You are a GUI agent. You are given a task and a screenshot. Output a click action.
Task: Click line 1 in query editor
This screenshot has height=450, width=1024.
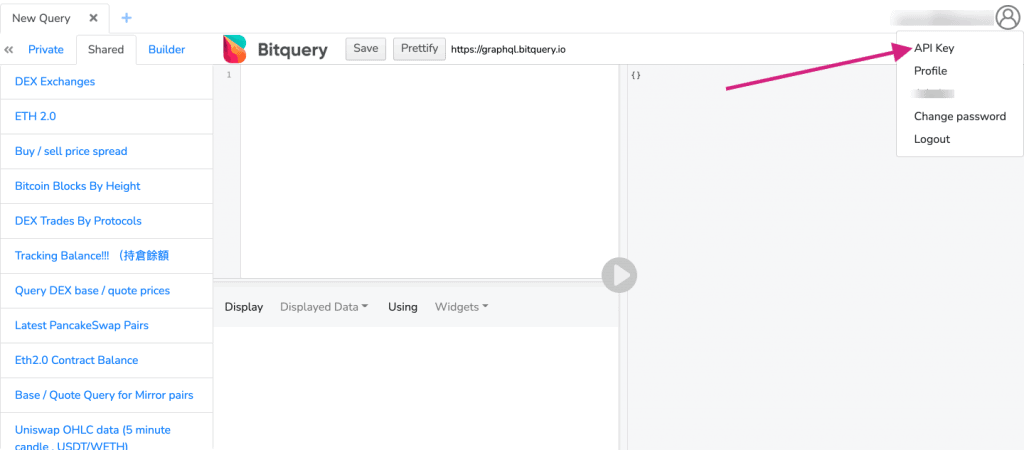429,75
